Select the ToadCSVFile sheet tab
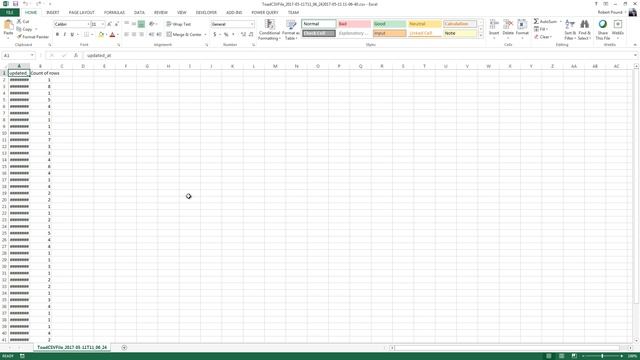Image resolution: width=640 pixels, height=360 pixels. [x=72, y=347]
